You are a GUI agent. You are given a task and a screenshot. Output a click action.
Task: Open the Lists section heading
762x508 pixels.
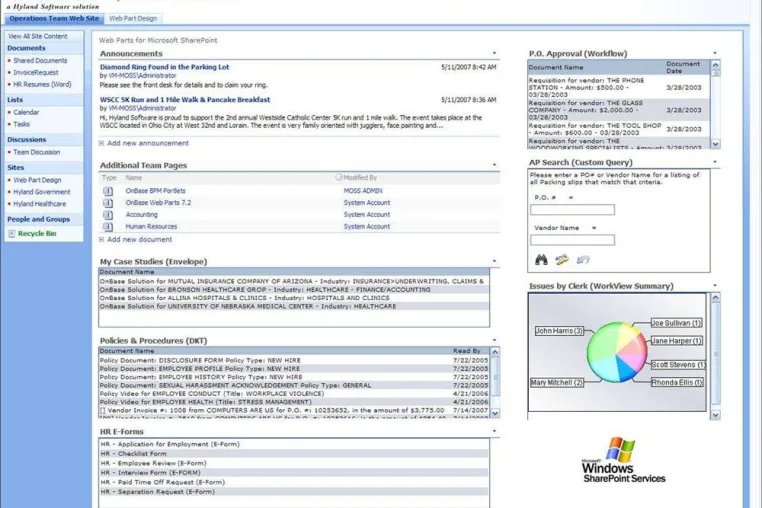15,100
